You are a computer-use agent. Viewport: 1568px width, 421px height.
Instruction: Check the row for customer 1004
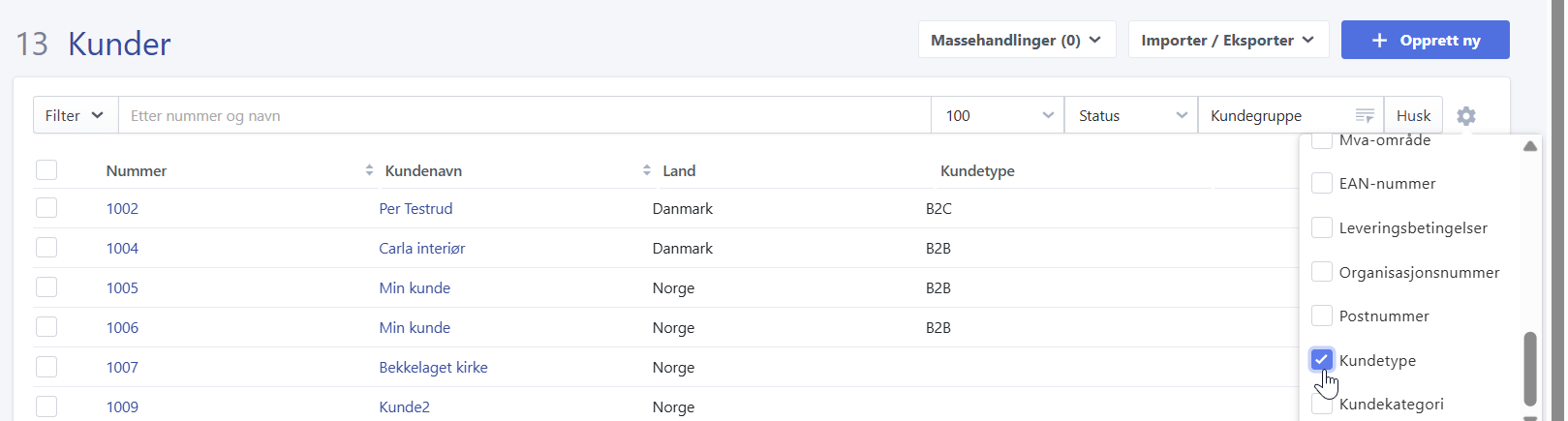click(x=46, y=248)
